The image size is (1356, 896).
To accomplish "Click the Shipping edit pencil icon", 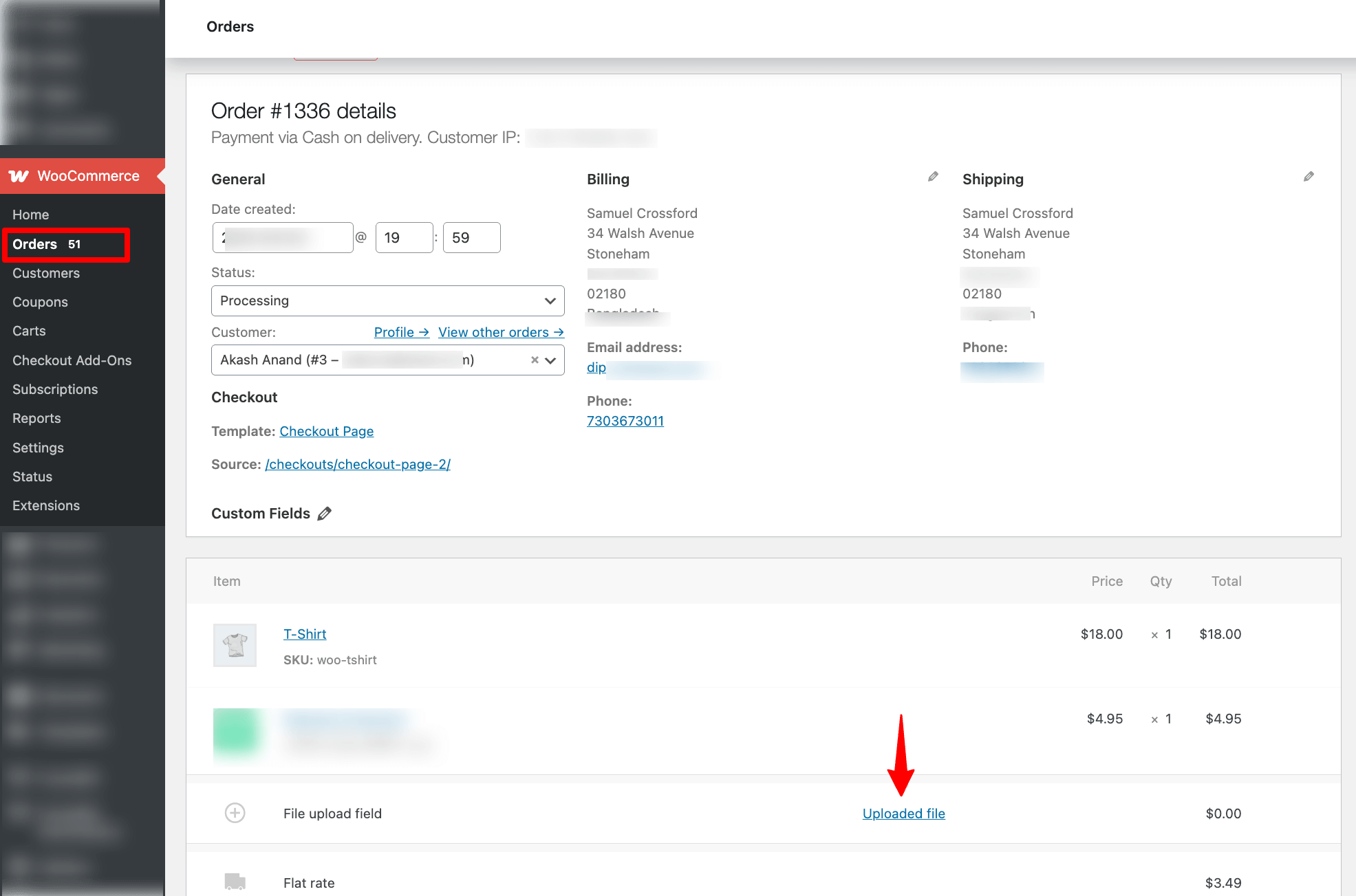I will (1309, 177).
